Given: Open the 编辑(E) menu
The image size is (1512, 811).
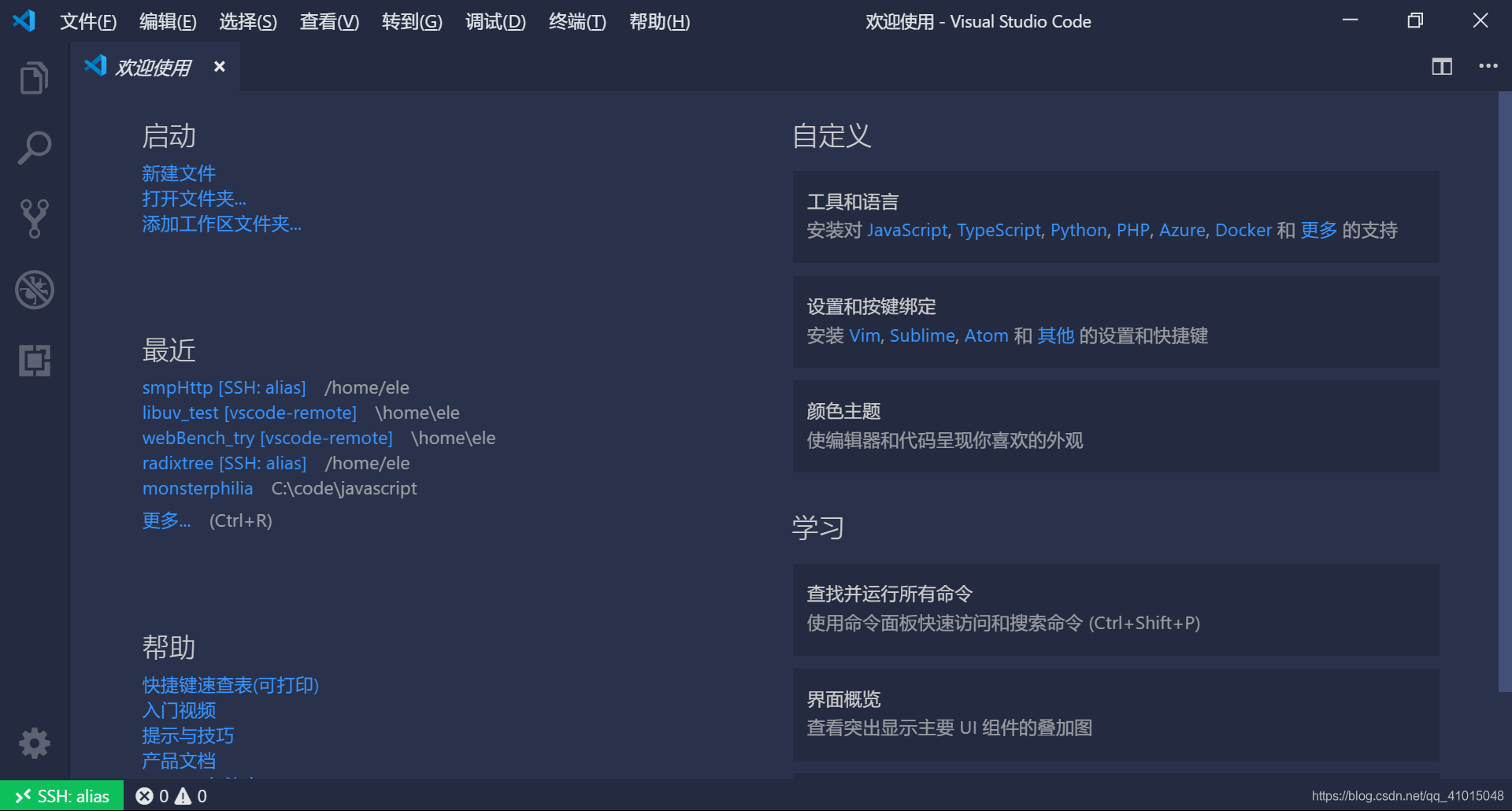Looking at the screenshot, I should 168,21.
